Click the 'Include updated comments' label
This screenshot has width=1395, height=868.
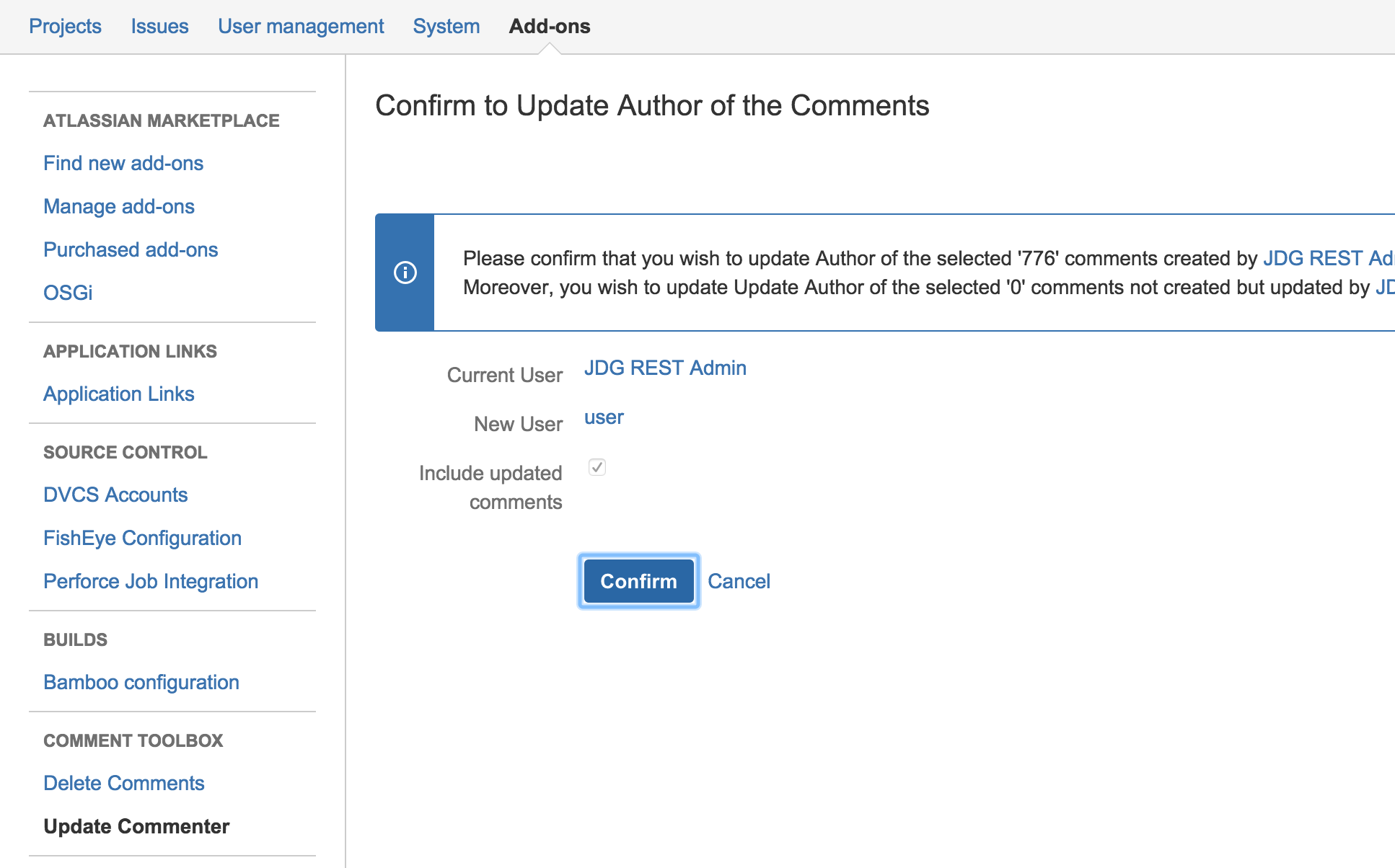490,487
